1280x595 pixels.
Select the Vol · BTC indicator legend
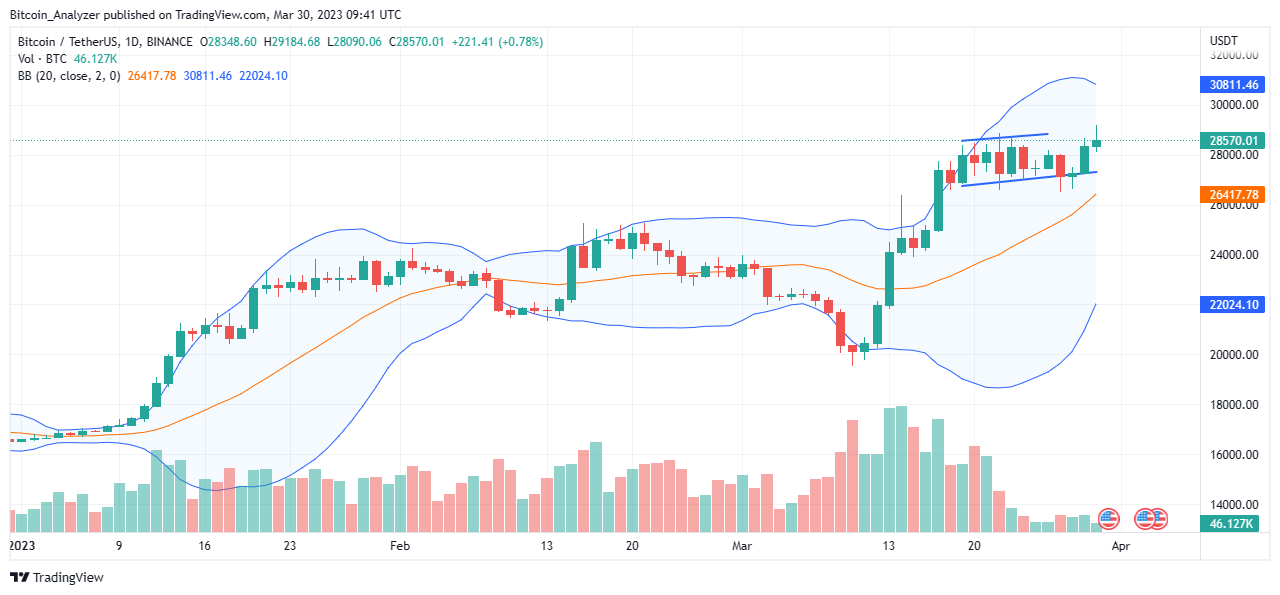click(40, 59)
